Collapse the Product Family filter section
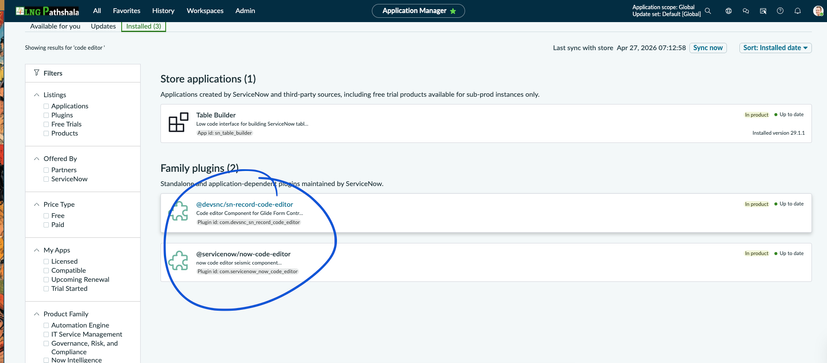 (x=36, y=313)
